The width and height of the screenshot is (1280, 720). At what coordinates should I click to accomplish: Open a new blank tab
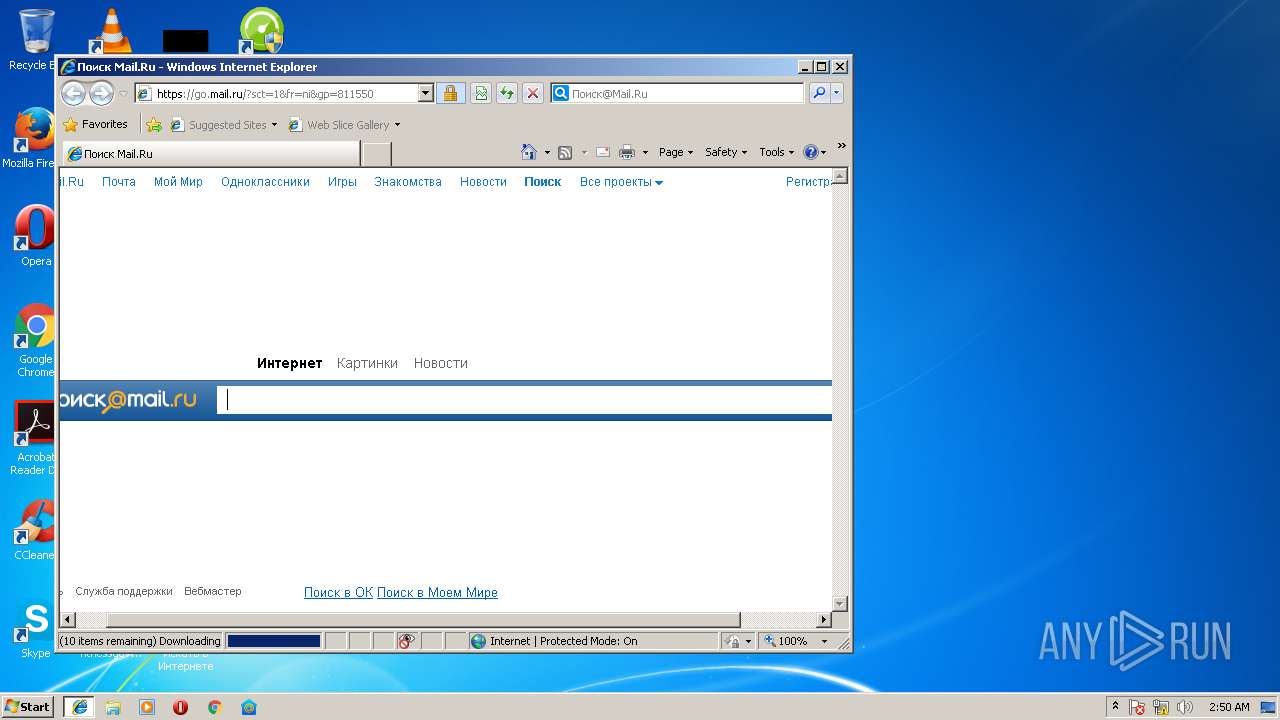tap(376, 154)
